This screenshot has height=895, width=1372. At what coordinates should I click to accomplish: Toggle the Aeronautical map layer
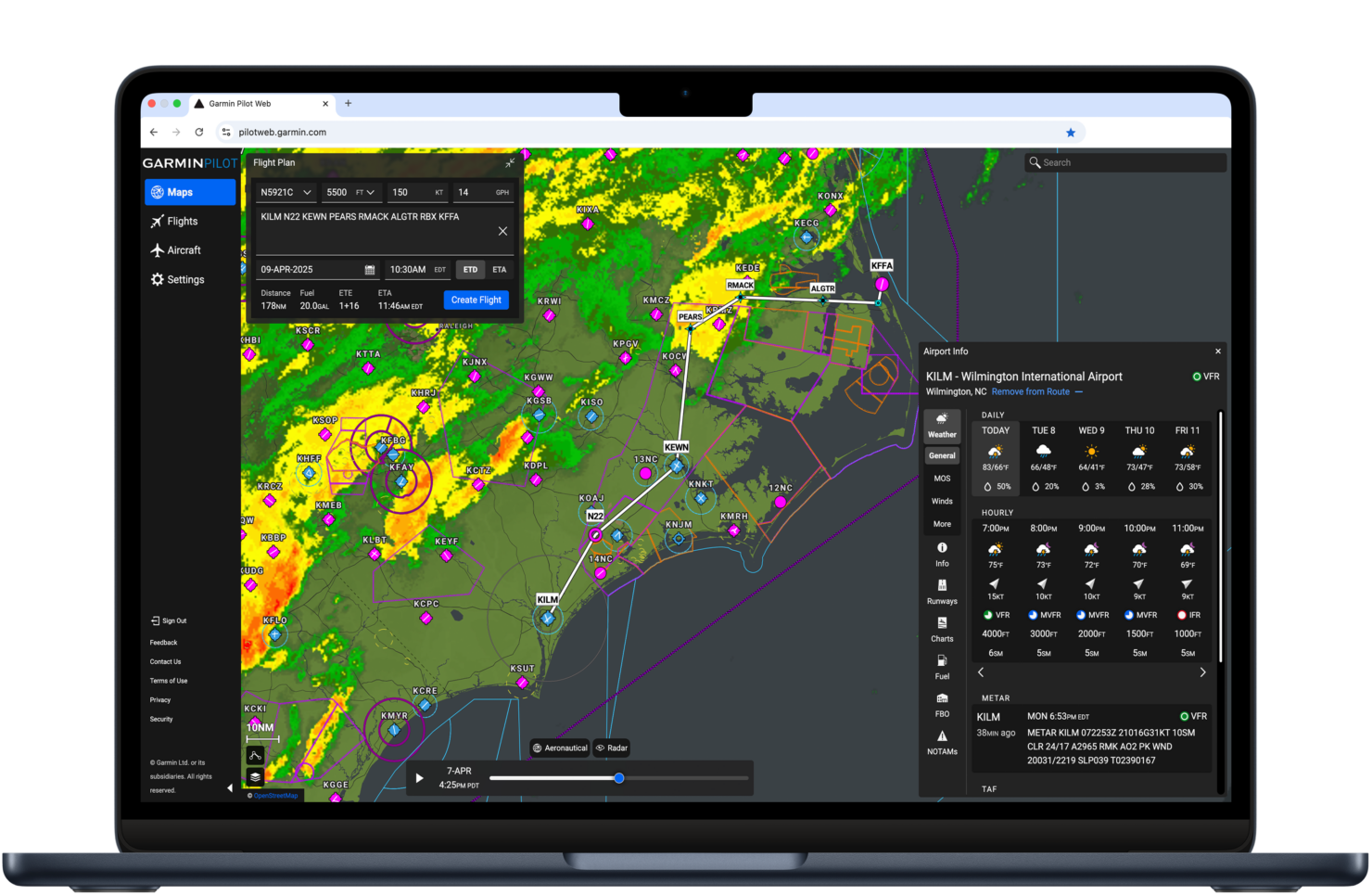(x=560, y=748)
